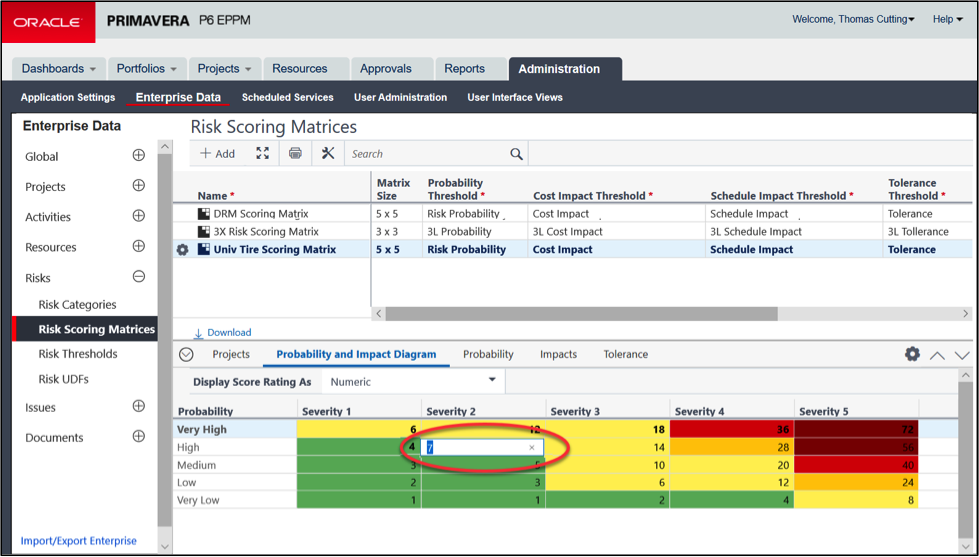Click the horizontal scrollbar of the matrix table

(581, 313)
